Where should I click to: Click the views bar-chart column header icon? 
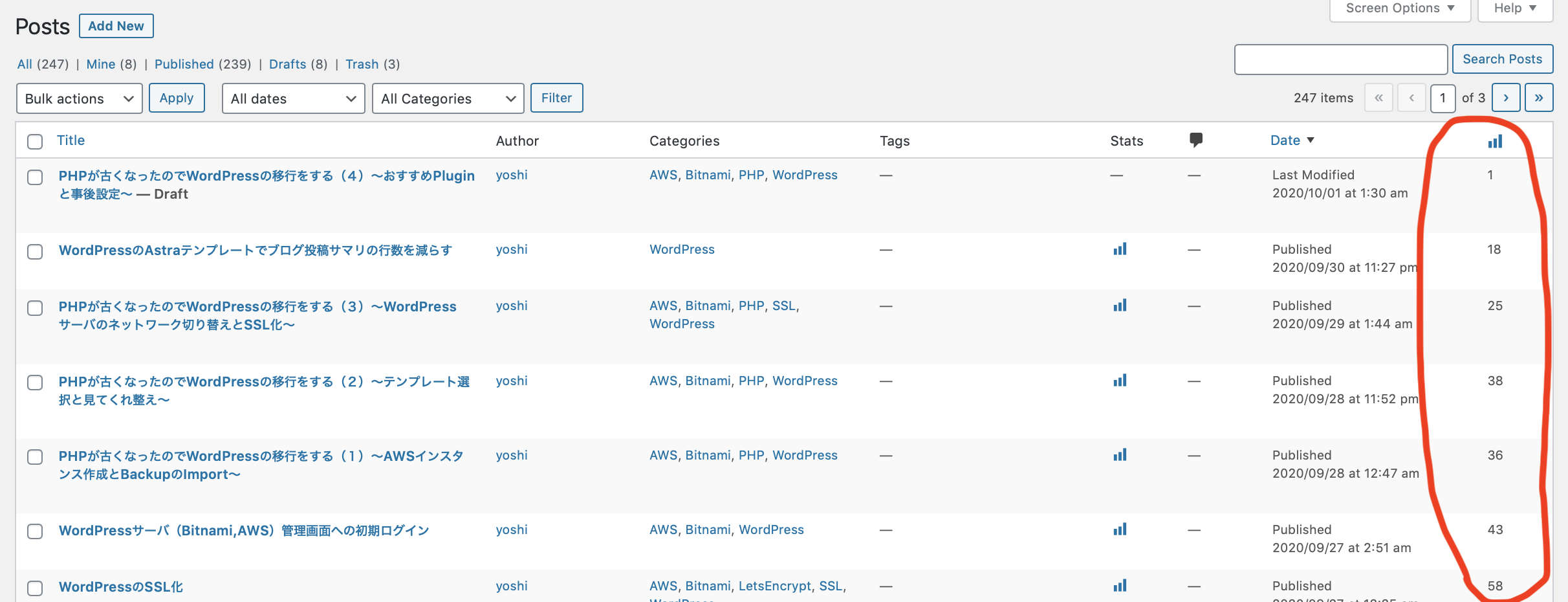click(x=1495, y=141)
